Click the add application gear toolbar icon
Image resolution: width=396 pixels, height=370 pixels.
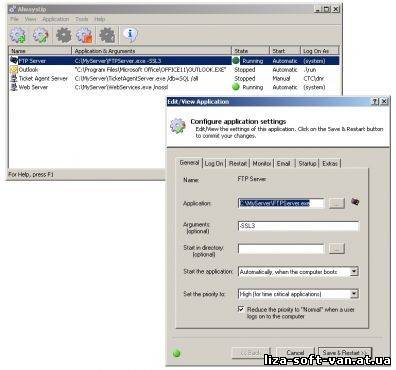tap(18, 35)
